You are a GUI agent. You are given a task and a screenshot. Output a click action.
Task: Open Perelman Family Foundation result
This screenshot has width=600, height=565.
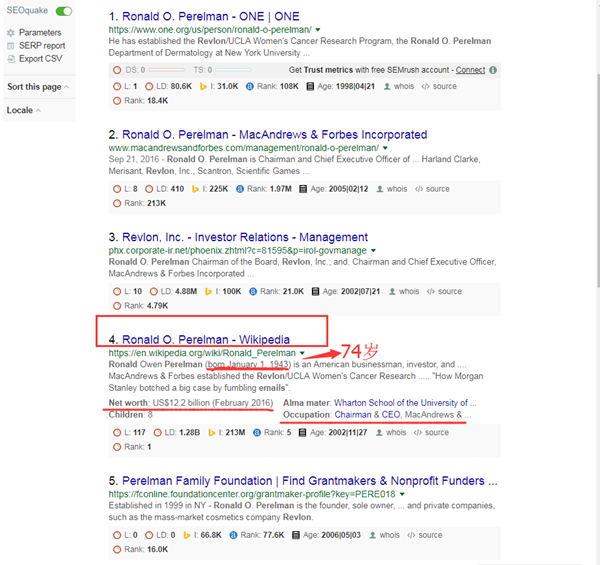[310, 481]
